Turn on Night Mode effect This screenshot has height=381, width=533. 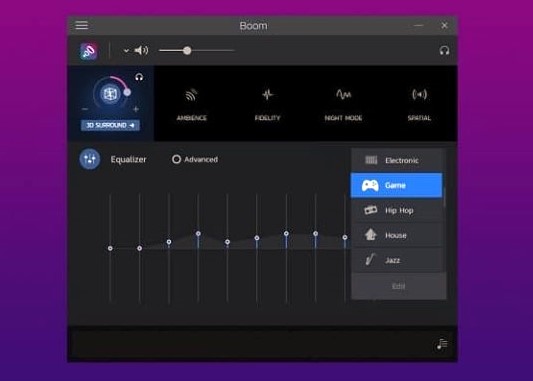click(x=343, y=104)
